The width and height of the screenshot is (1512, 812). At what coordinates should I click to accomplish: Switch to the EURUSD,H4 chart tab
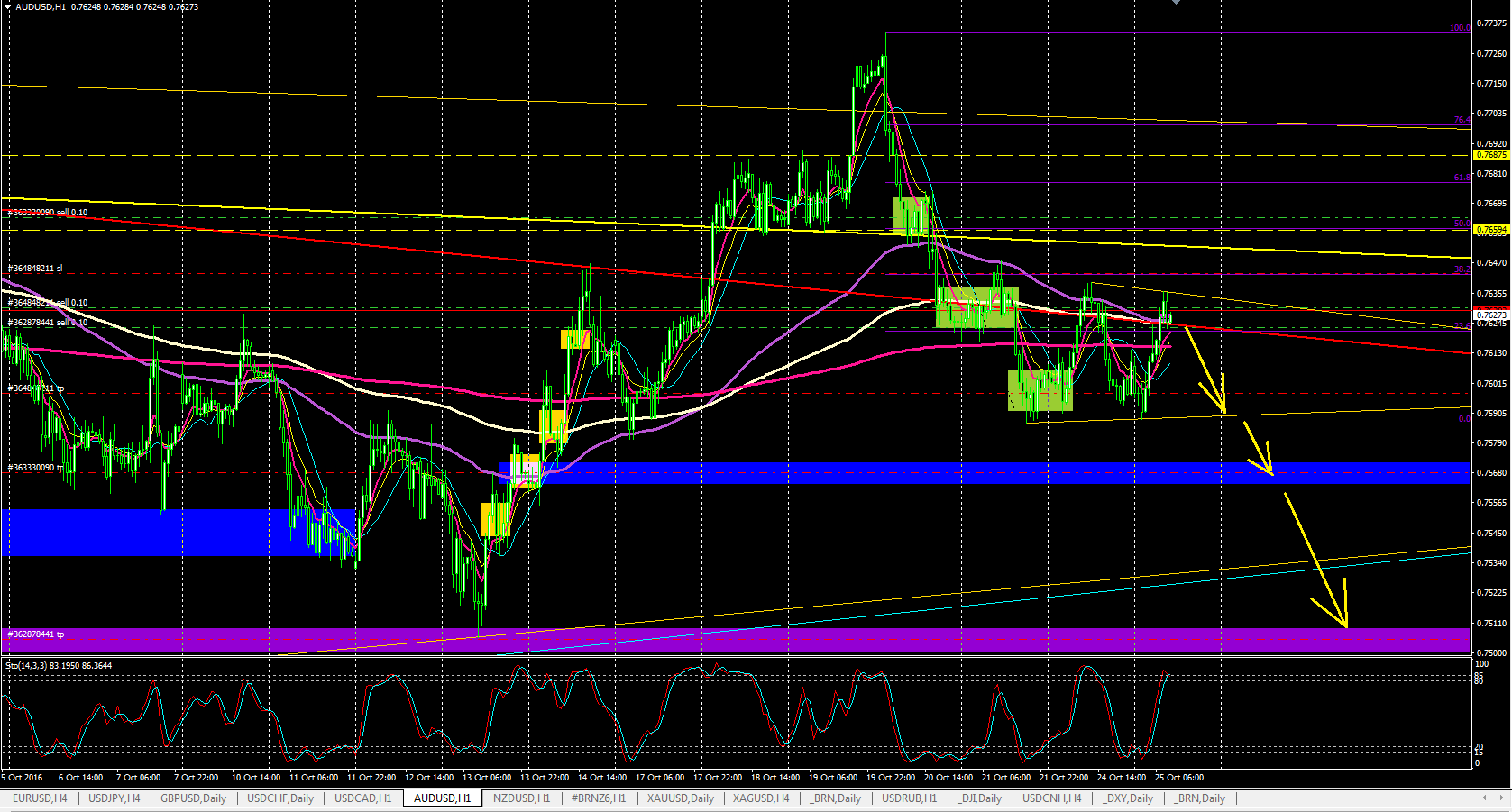(40, 798)
